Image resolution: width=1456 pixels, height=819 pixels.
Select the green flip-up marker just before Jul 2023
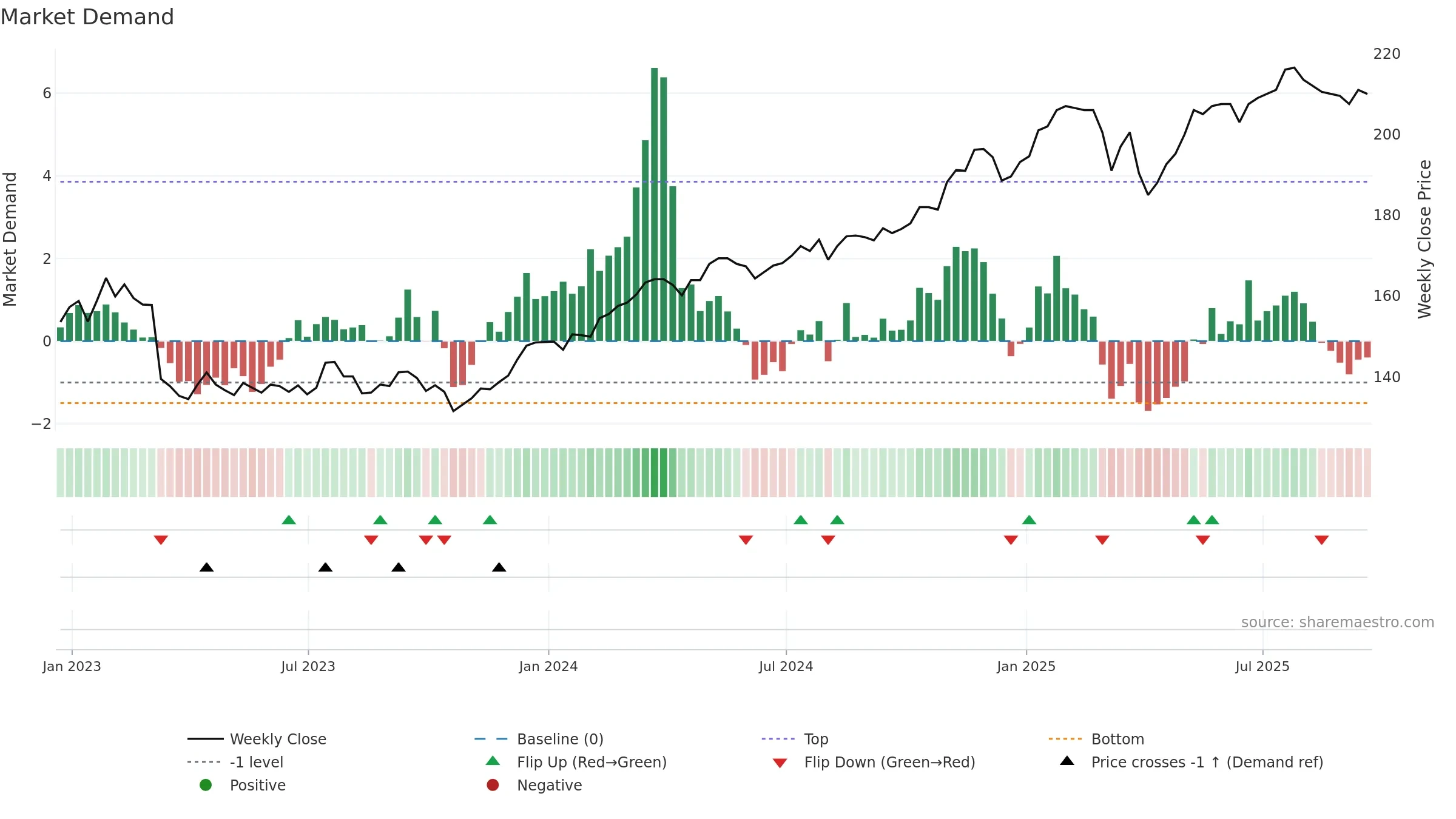click(x=289, y=520)
